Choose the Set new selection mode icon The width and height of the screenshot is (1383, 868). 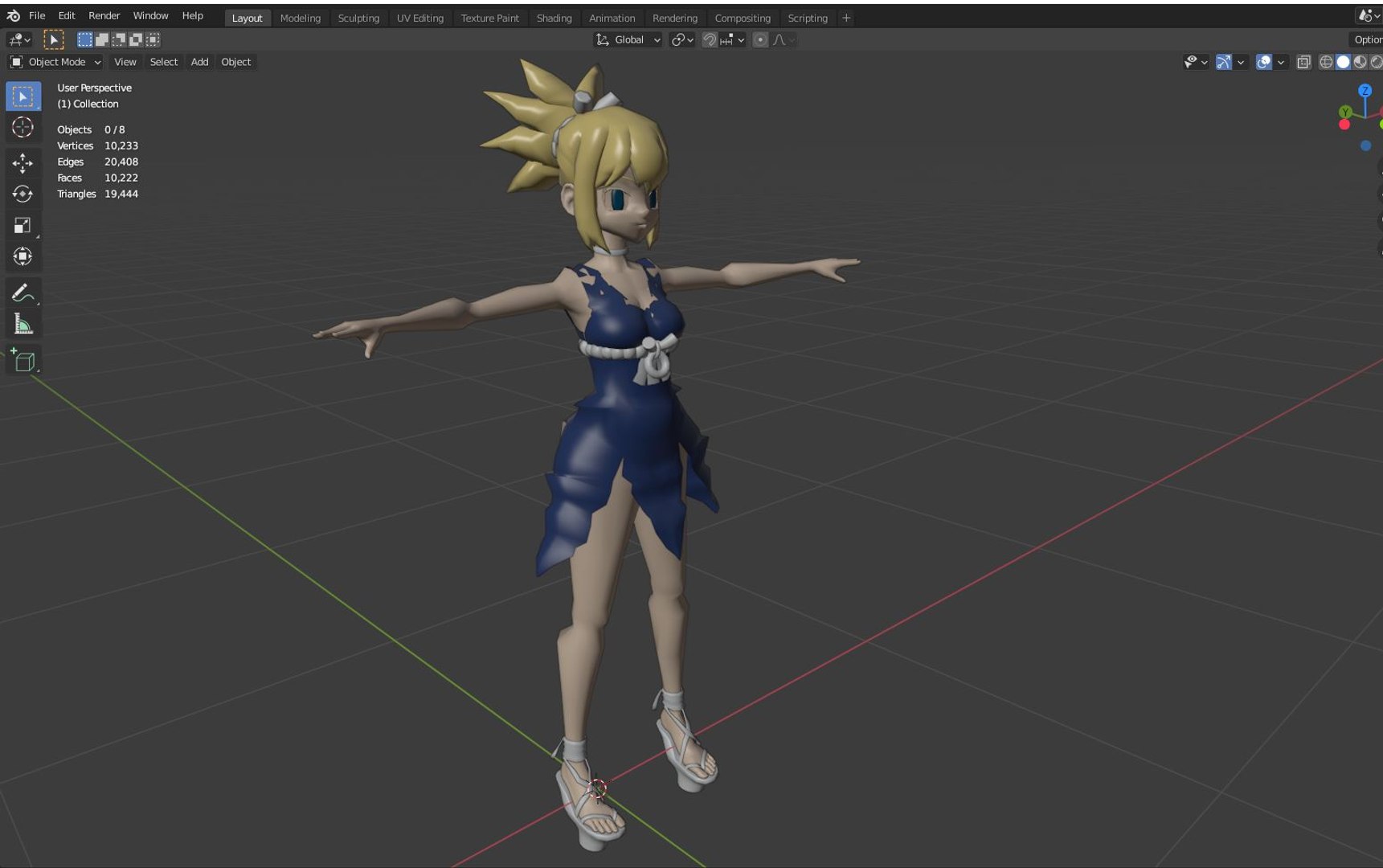click(x=84, y=39)
